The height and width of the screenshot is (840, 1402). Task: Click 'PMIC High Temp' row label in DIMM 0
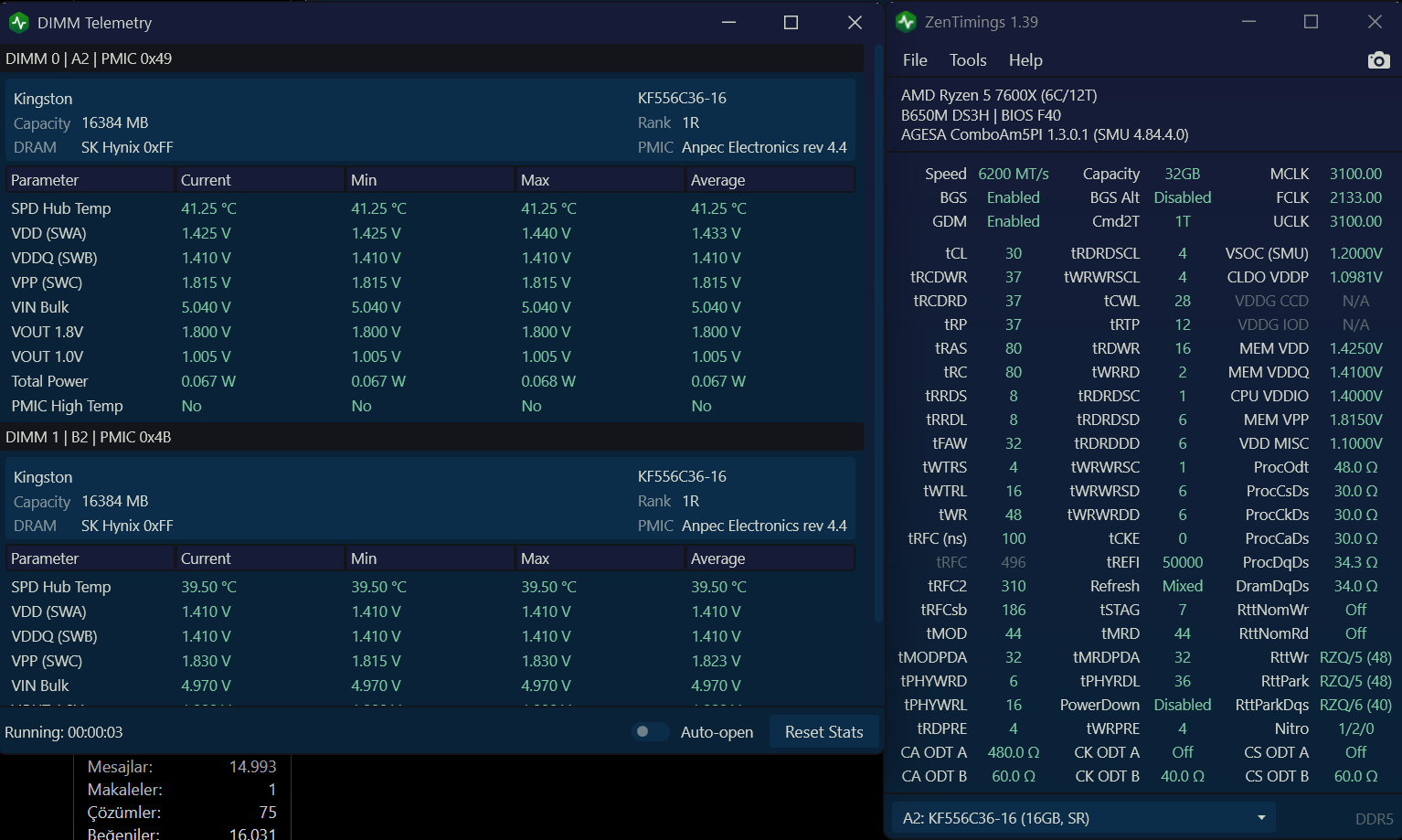coord(67,406)
